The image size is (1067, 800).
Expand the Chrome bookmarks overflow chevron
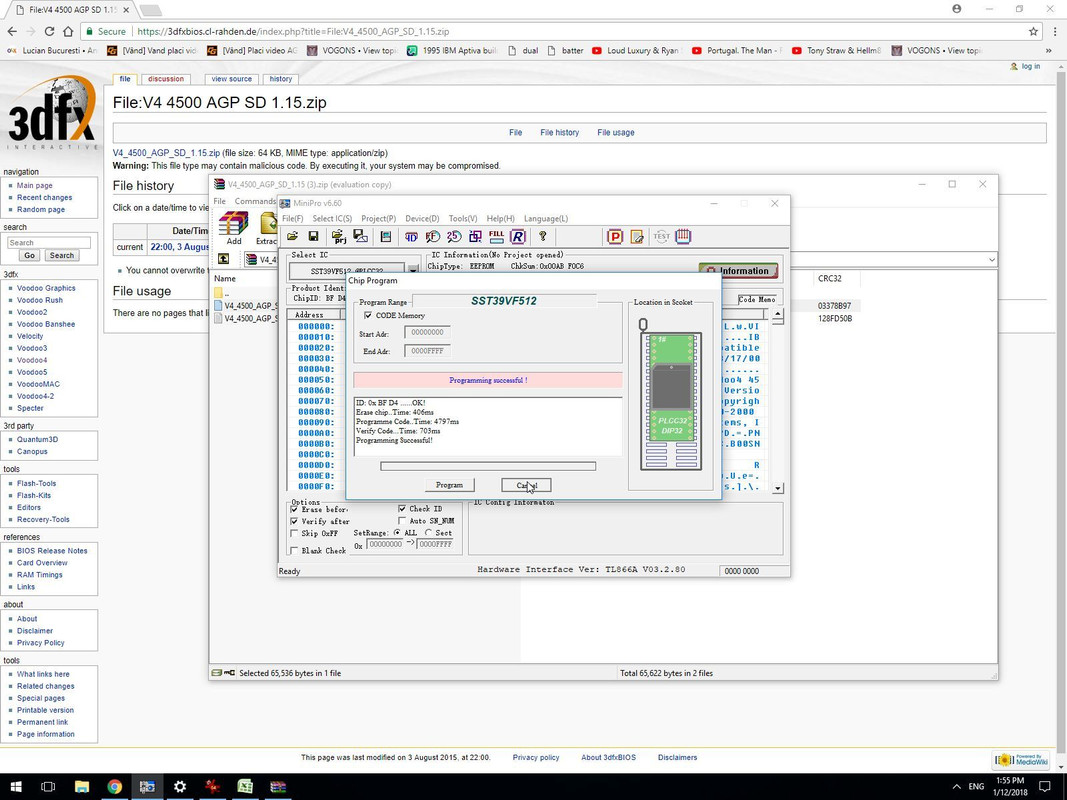(1049, 50)
